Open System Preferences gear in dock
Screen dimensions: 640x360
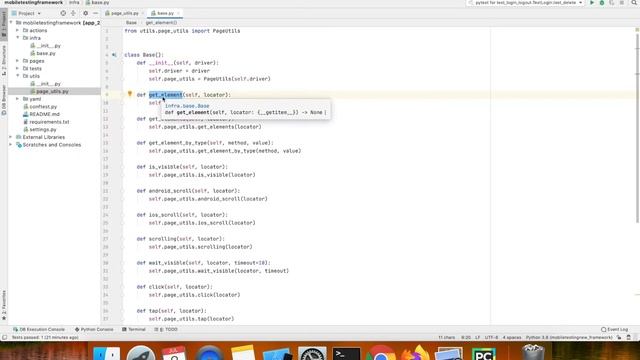click(x=312, y=353)
